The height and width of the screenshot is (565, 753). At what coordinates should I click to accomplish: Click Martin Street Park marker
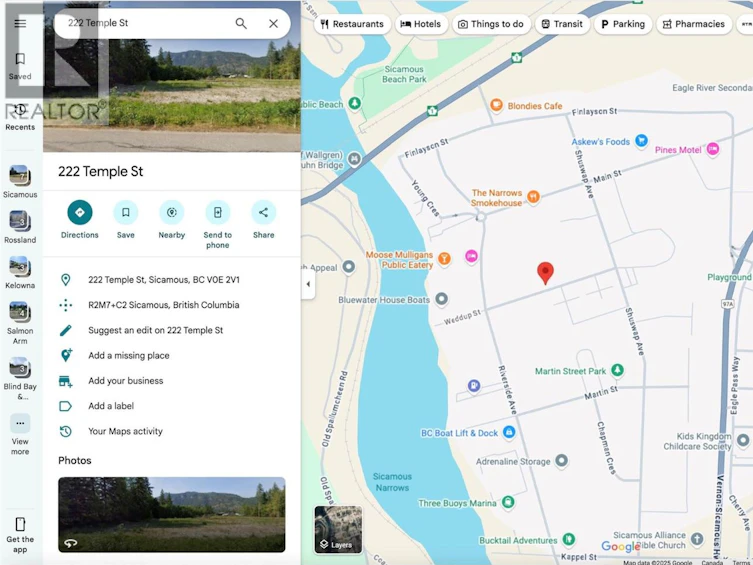point(618,370)
